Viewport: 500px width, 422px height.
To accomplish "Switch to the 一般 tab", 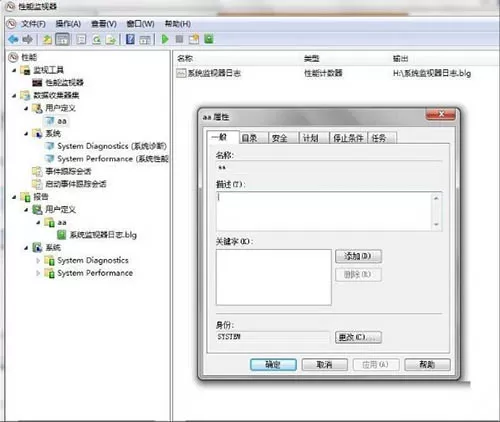I will click(x=222, y=137).
